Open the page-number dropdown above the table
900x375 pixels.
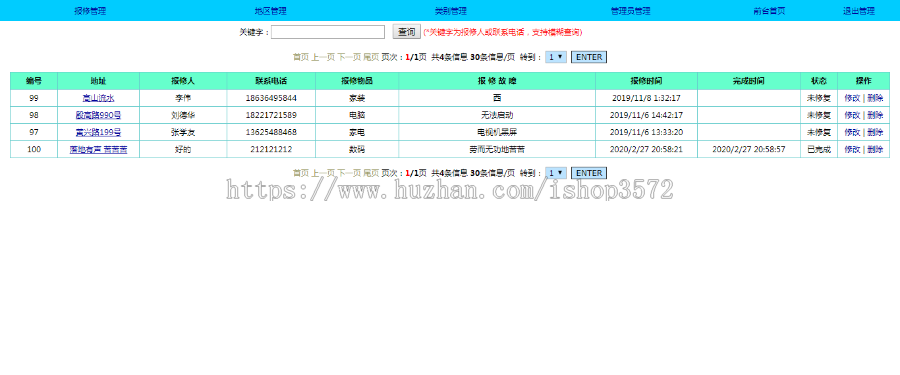(x=556, y=57)
